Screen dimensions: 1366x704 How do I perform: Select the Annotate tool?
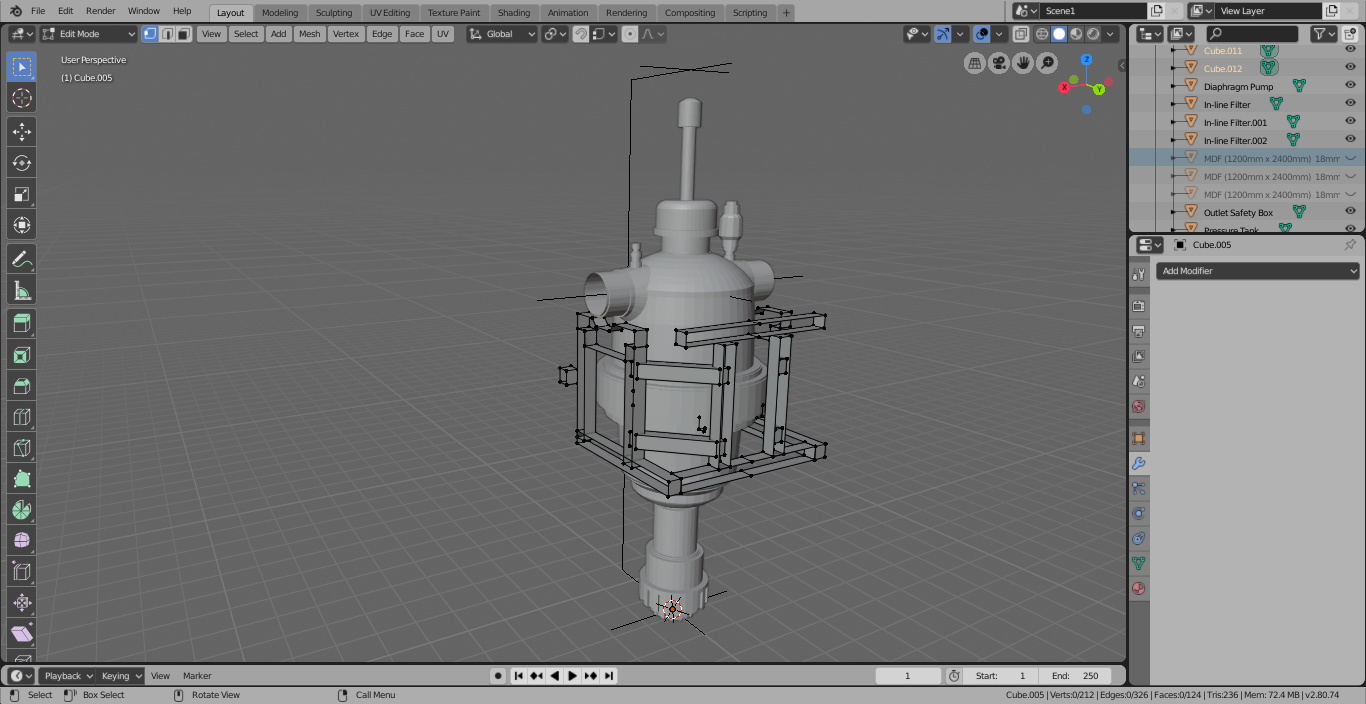click(21, 259)
